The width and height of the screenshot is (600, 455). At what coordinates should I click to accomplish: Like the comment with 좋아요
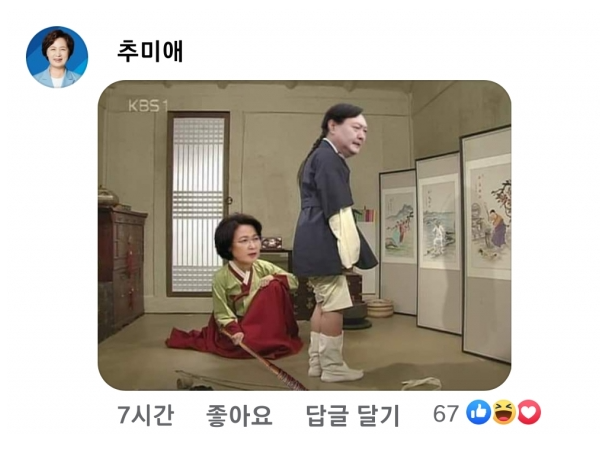[x=239, y=416]
